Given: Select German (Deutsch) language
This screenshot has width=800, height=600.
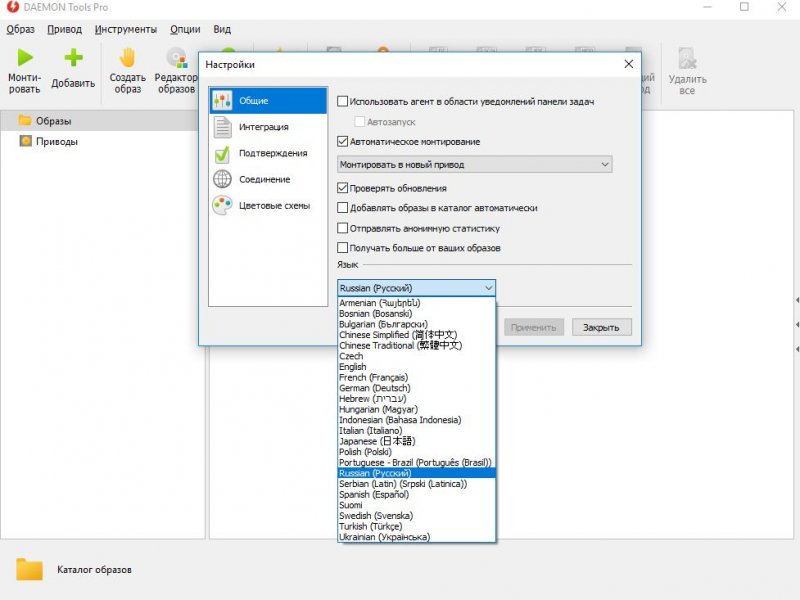Looking at the screenshot, I should (416, 388).
